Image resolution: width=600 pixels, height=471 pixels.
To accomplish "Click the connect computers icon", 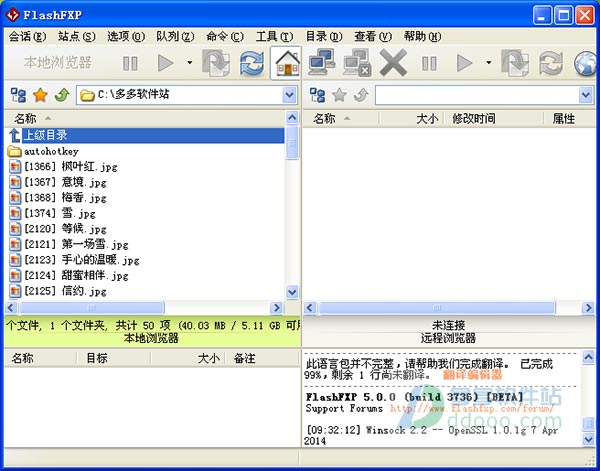I will point(322,62).
